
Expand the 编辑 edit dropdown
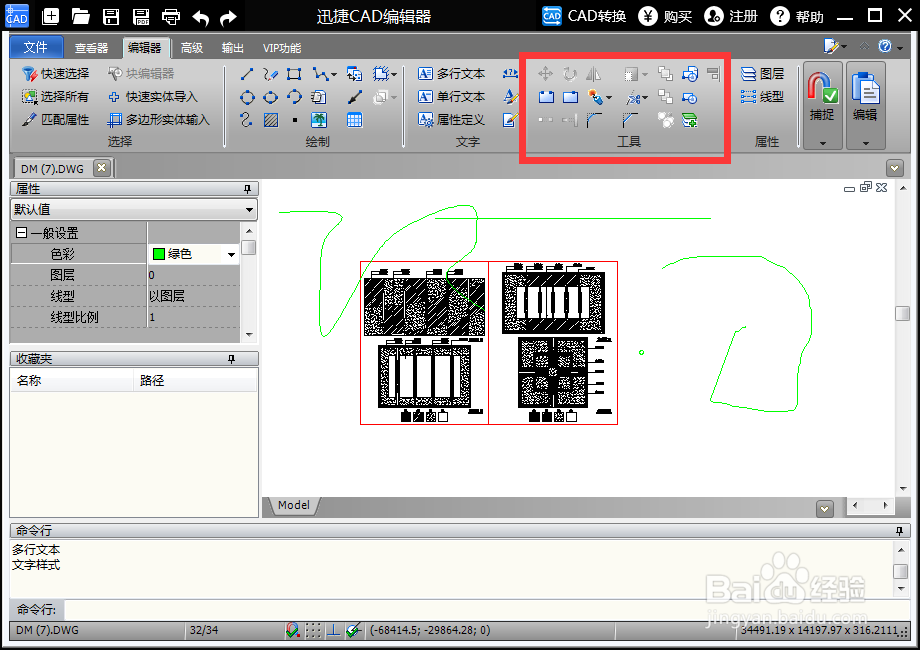coord(865,143)
